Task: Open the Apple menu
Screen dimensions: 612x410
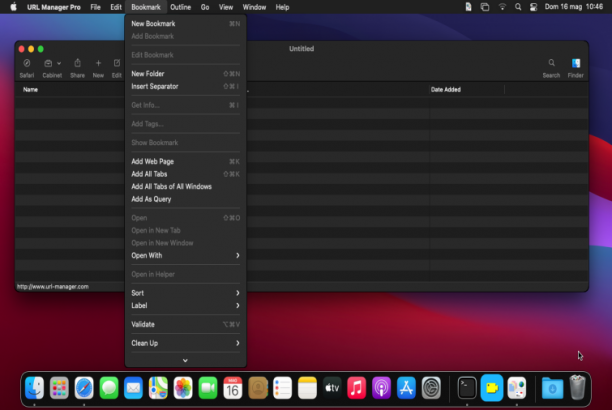Action: tap(13, 7)
